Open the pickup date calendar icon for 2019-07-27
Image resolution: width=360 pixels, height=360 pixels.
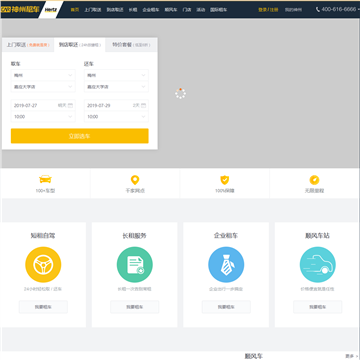(x=70, y=105)
